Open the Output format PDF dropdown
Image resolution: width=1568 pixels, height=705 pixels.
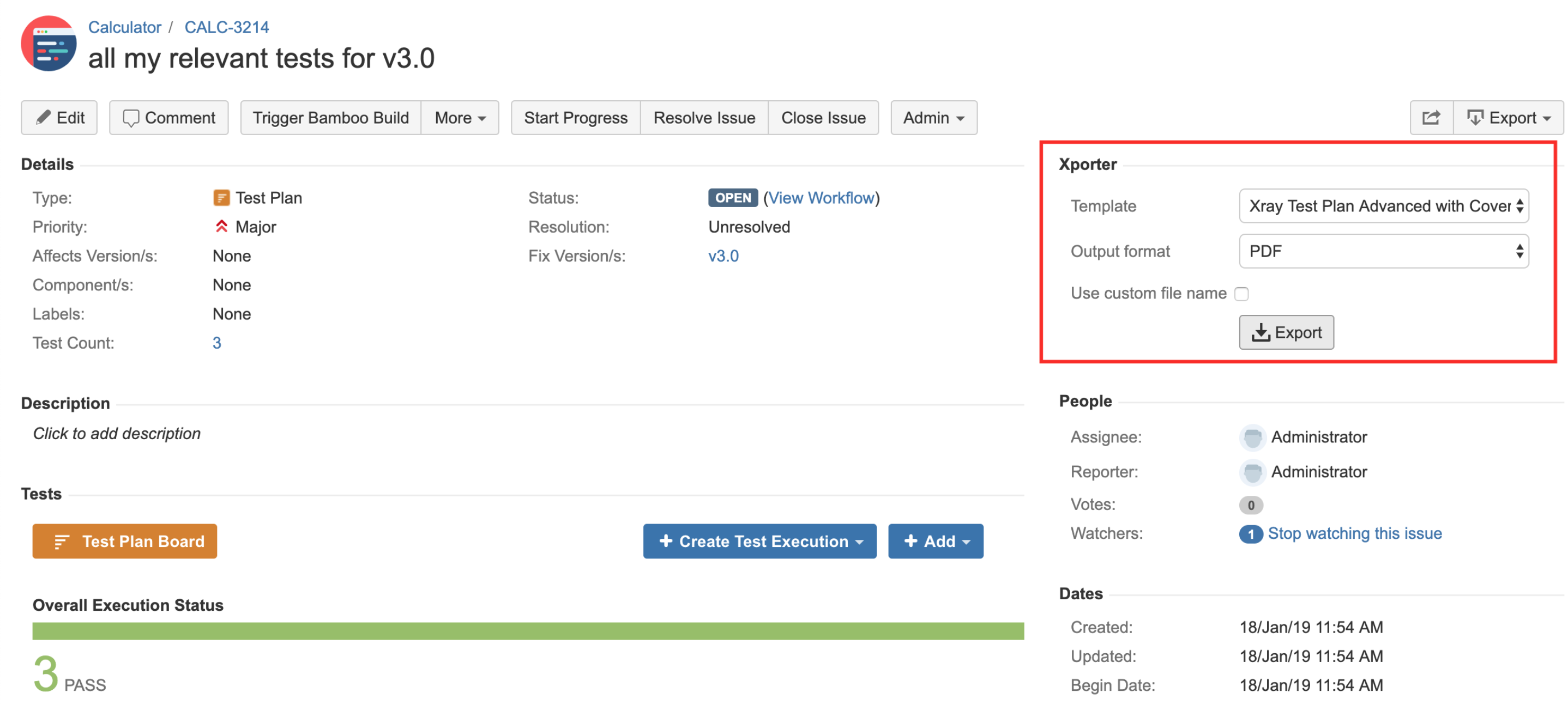tap(1383, 251)
